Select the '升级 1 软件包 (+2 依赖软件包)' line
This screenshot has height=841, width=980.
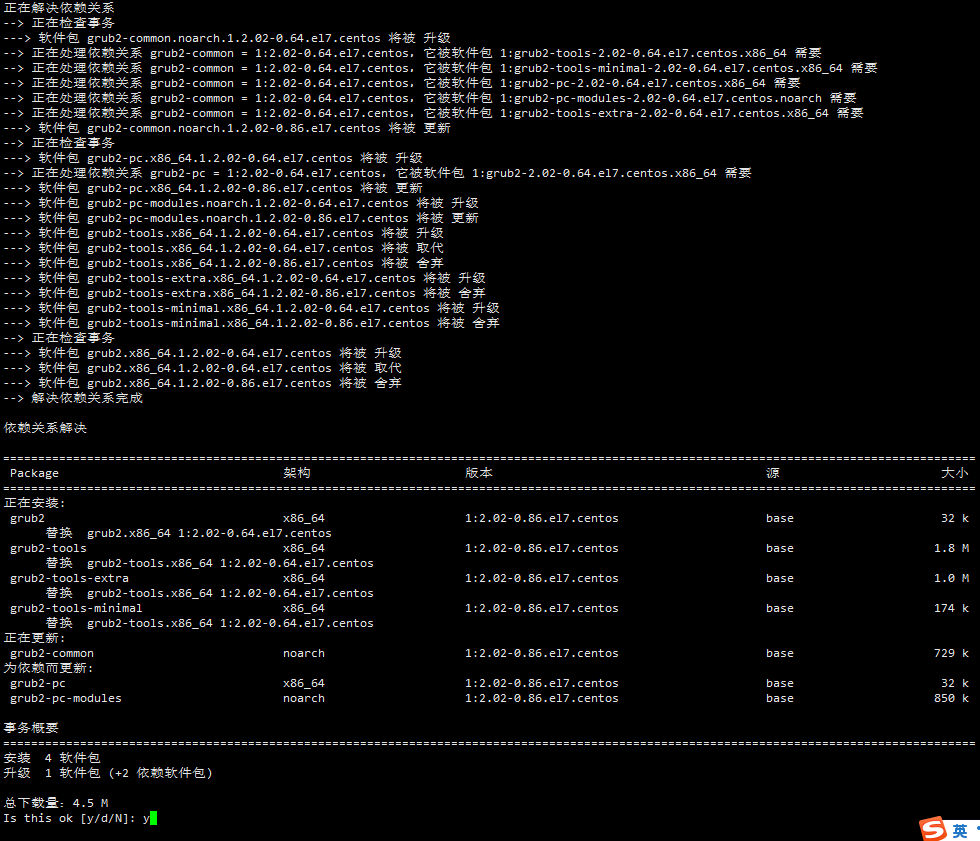point(108,773)
